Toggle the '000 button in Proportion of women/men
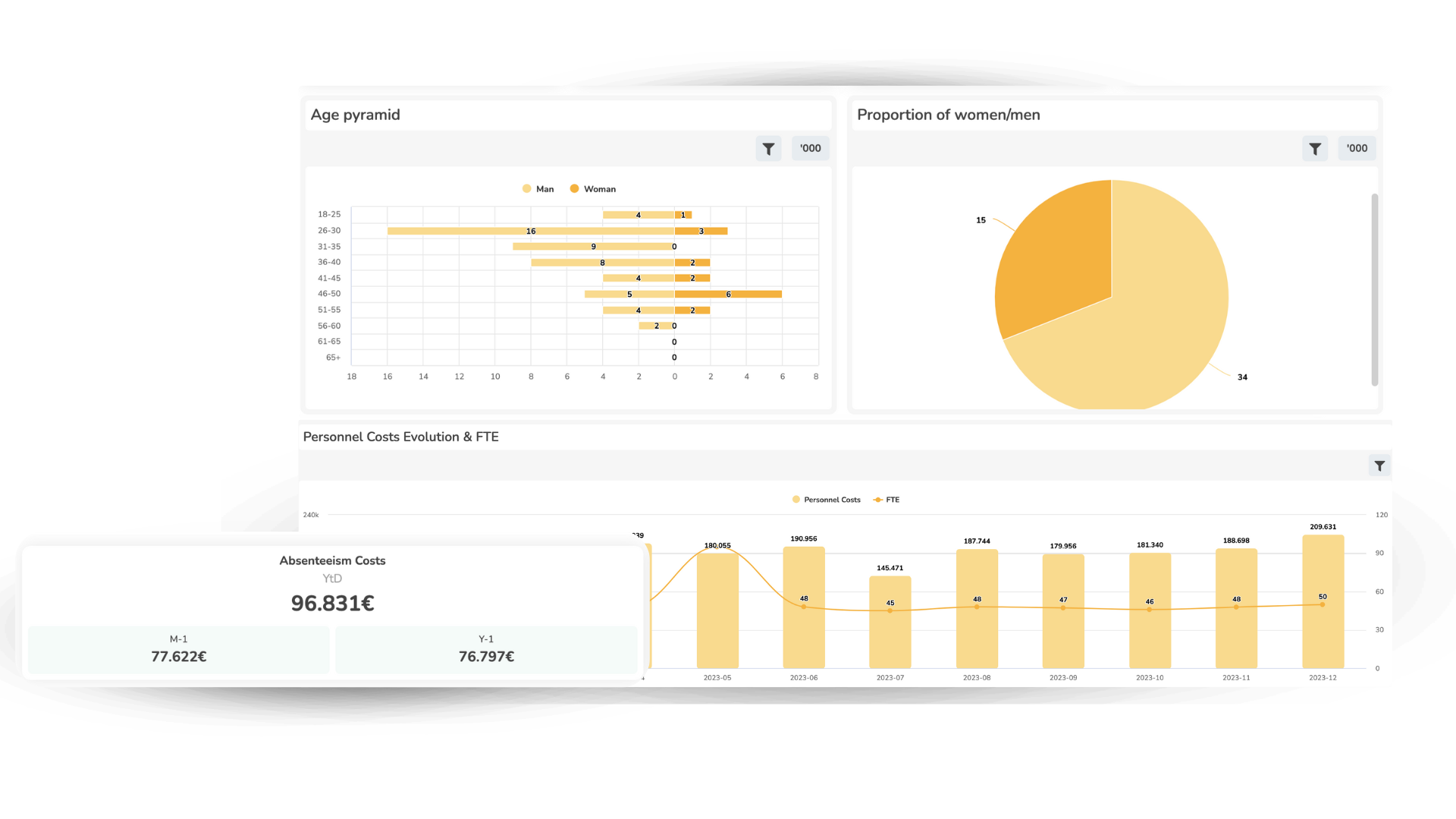The width and height of the screenshot is (1456, 819). coord(1357,149)
